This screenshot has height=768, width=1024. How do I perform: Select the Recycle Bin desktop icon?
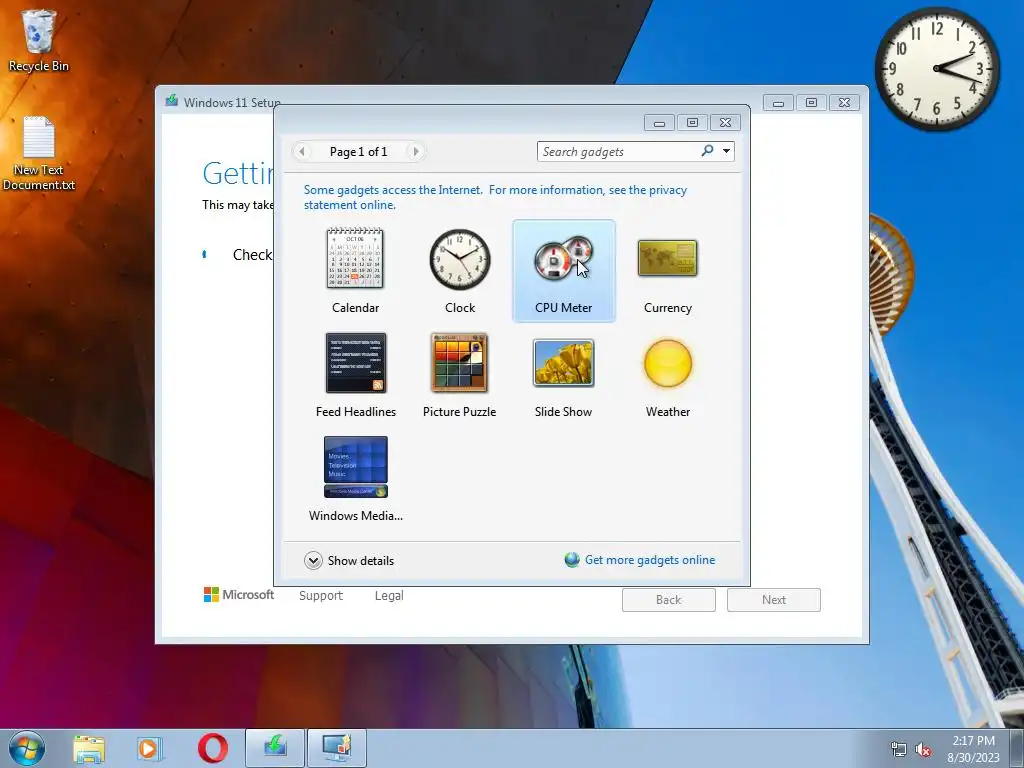[x=39, y=40]
